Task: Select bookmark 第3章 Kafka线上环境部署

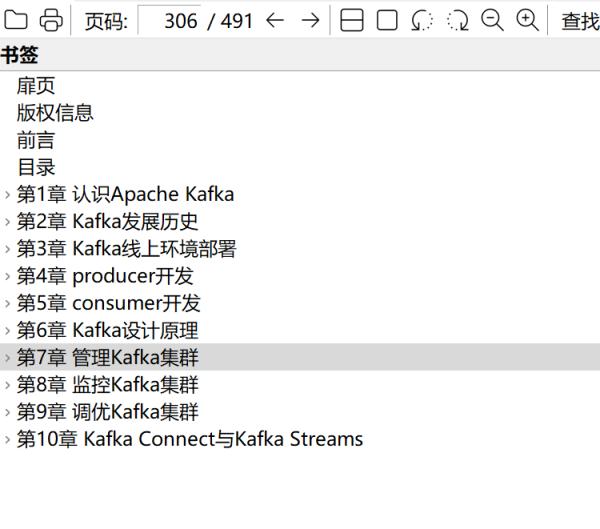Action: click(x=127, y=249)
